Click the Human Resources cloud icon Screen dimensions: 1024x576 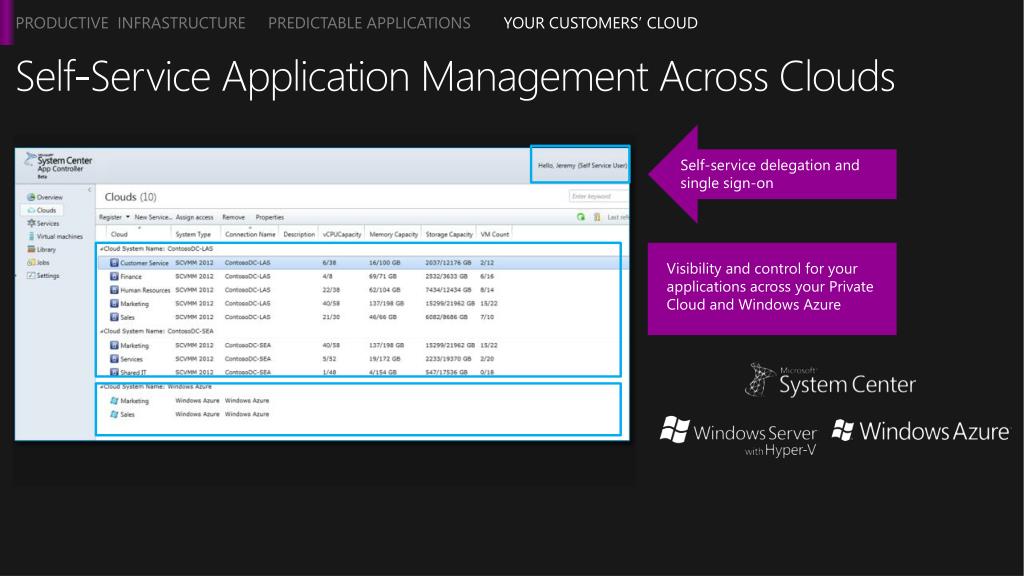114,290
